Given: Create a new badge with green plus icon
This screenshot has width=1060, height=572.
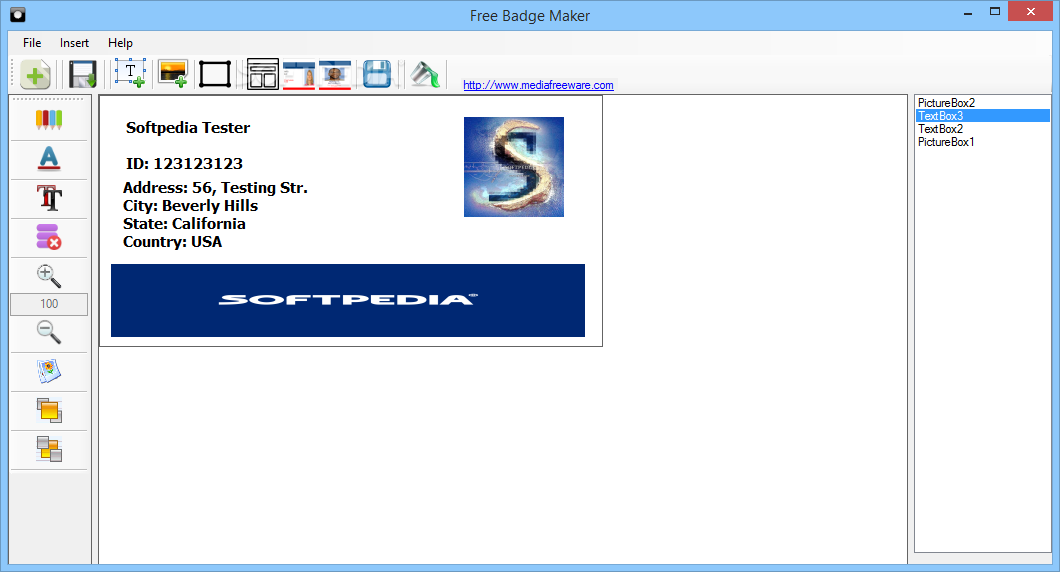Looking at the screenshot, I should [x=35, y=74].
